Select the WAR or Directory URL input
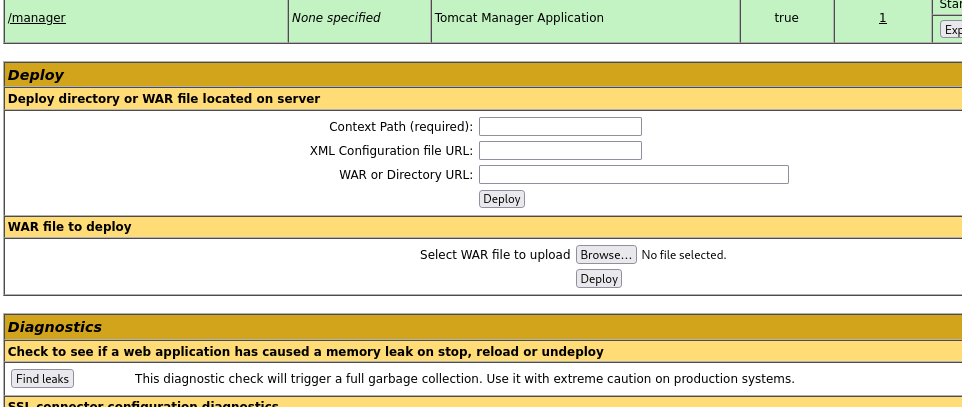The width and height of the screenshot is (962, 407). pos(633,175)
